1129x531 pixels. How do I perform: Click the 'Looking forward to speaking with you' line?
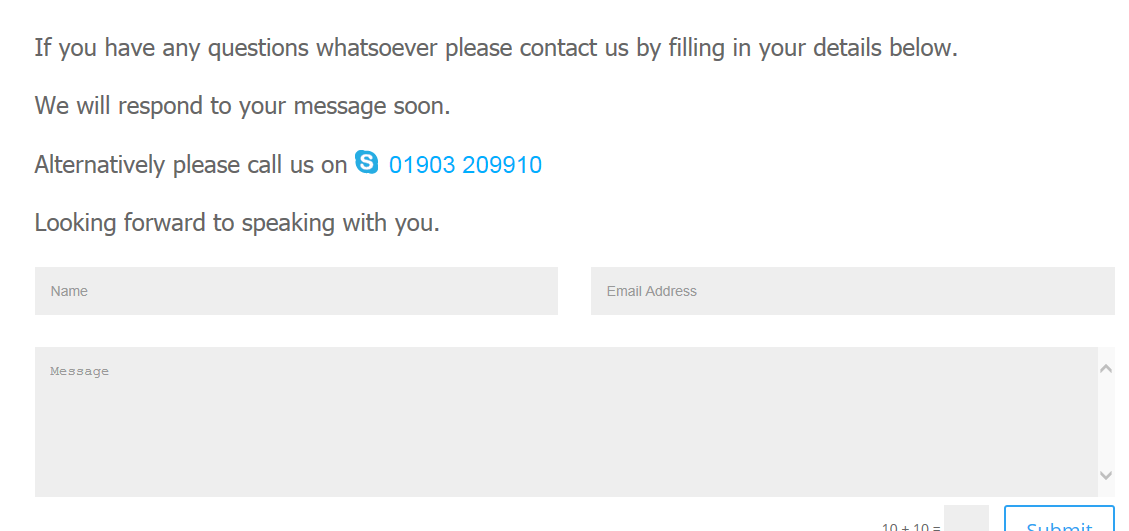tap(237, 222)
